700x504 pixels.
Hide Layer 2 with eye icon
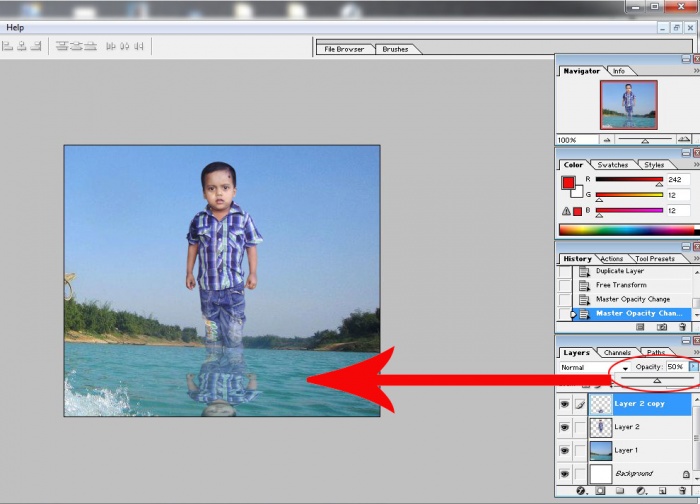(564, 427)
